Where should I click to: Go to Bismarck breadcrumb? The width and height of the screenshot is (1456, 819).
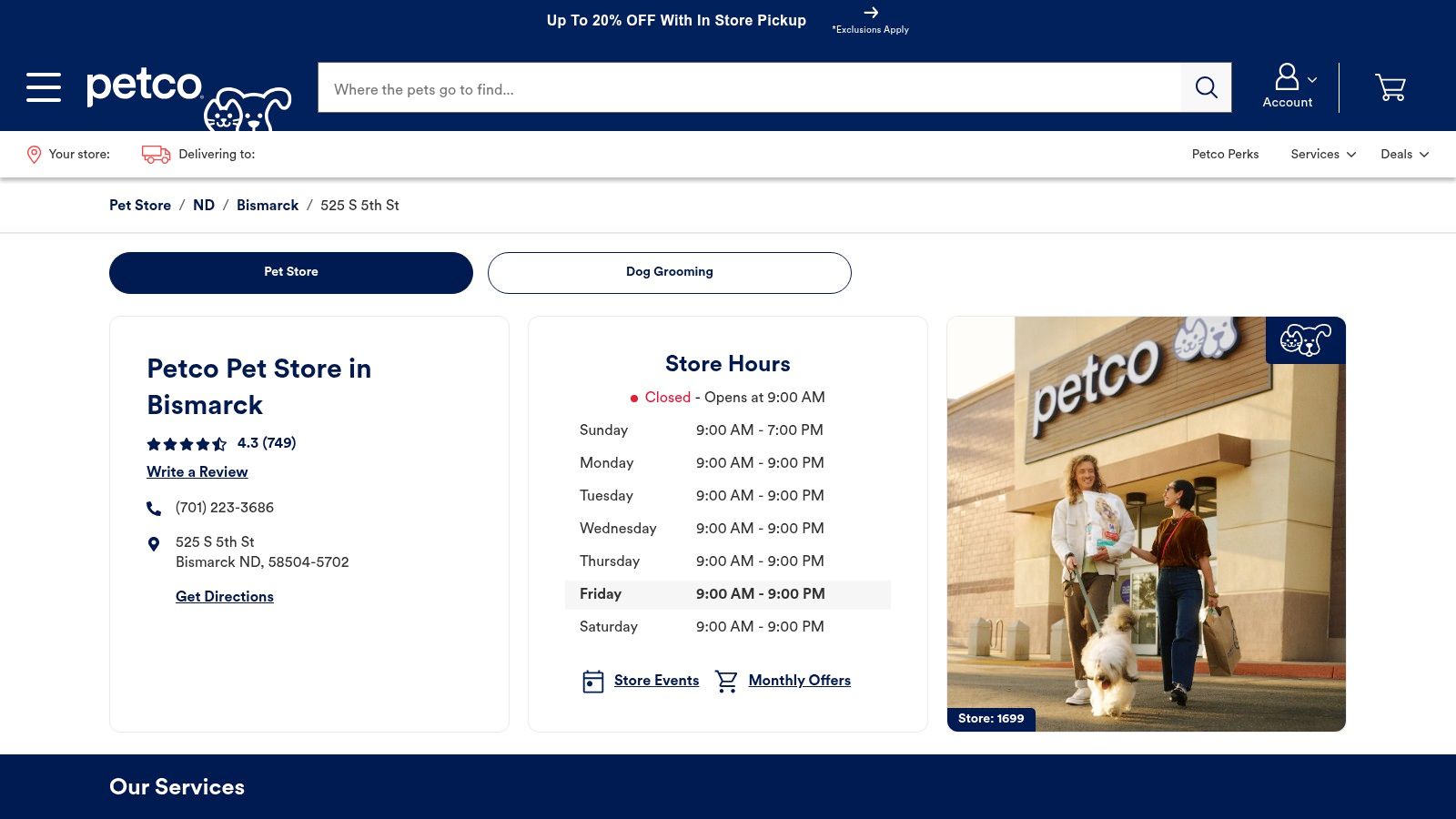coord(268,206)
